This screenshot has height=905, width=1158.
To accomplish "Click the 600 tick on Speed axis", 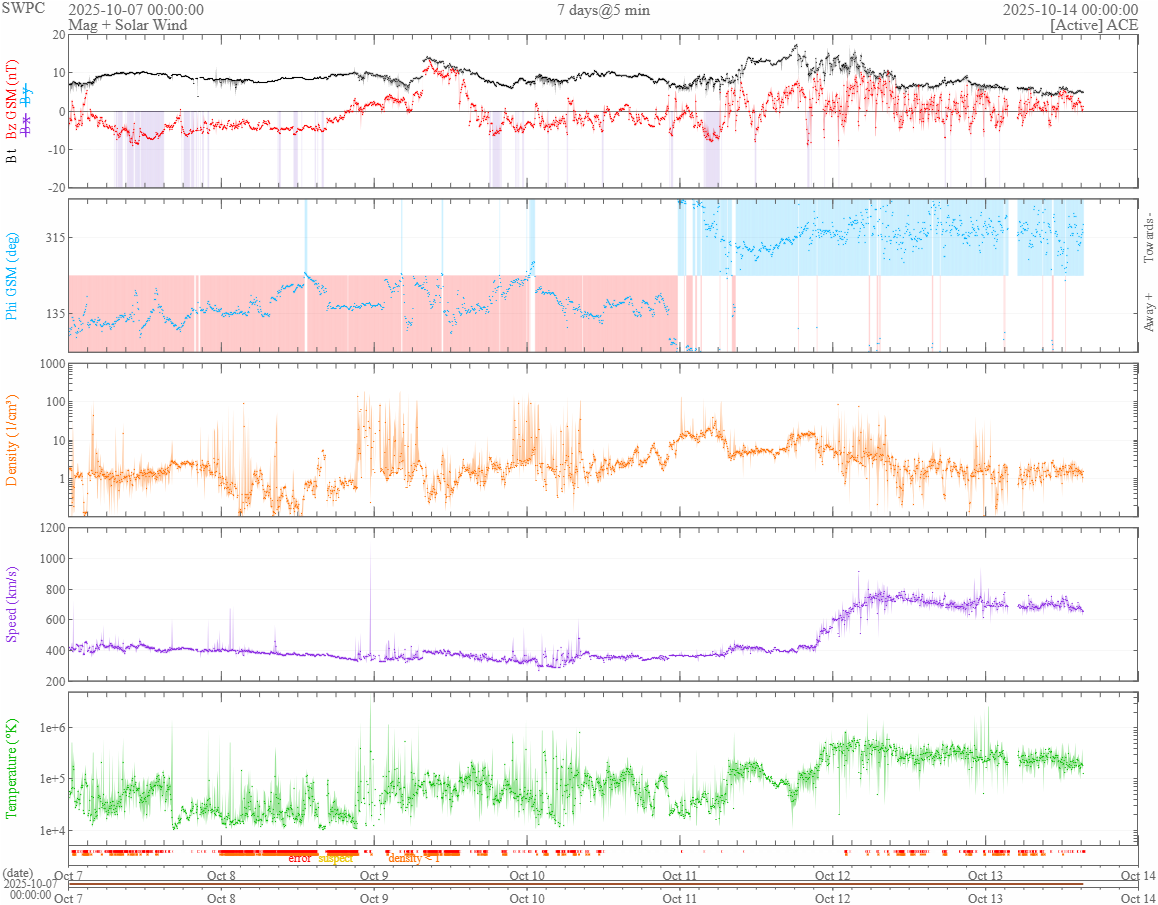I will [55, 620].
